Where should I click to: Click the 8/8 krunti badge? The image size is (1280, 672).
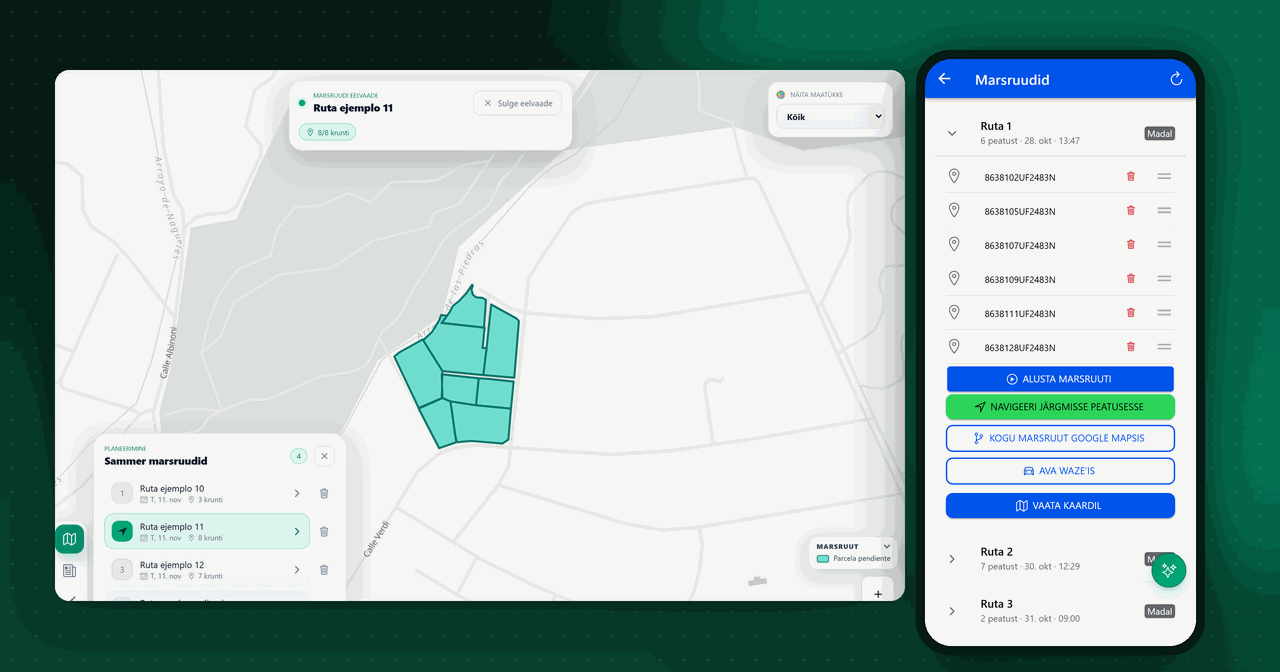click(327, 132)
